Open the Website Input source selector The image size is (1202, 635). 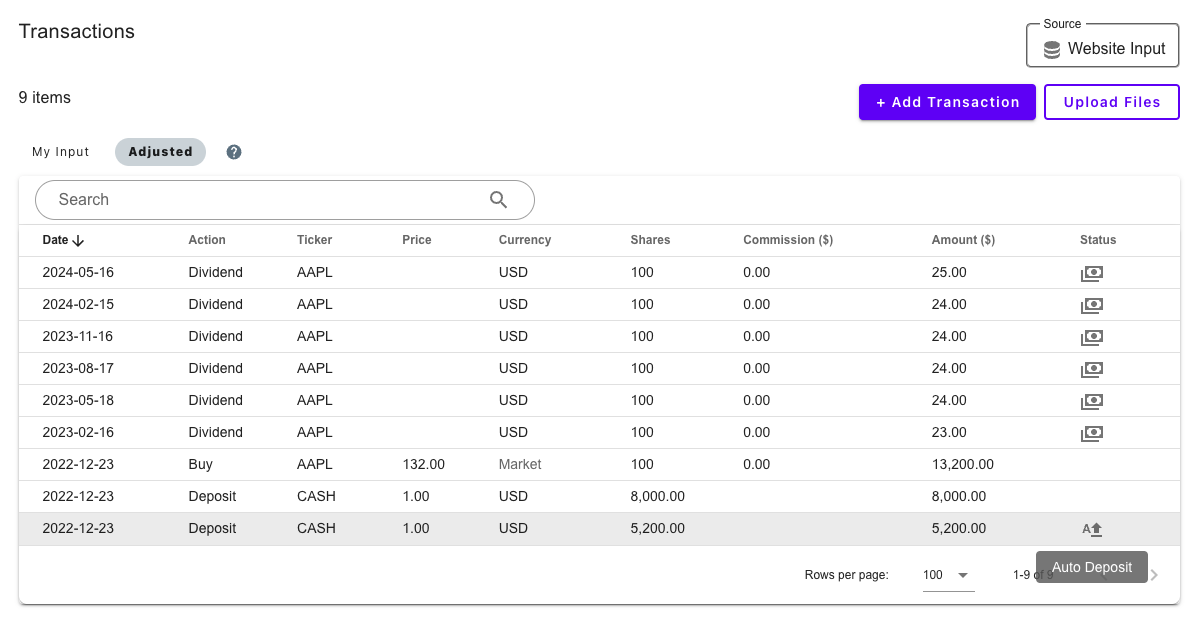tap(1103, 48)
